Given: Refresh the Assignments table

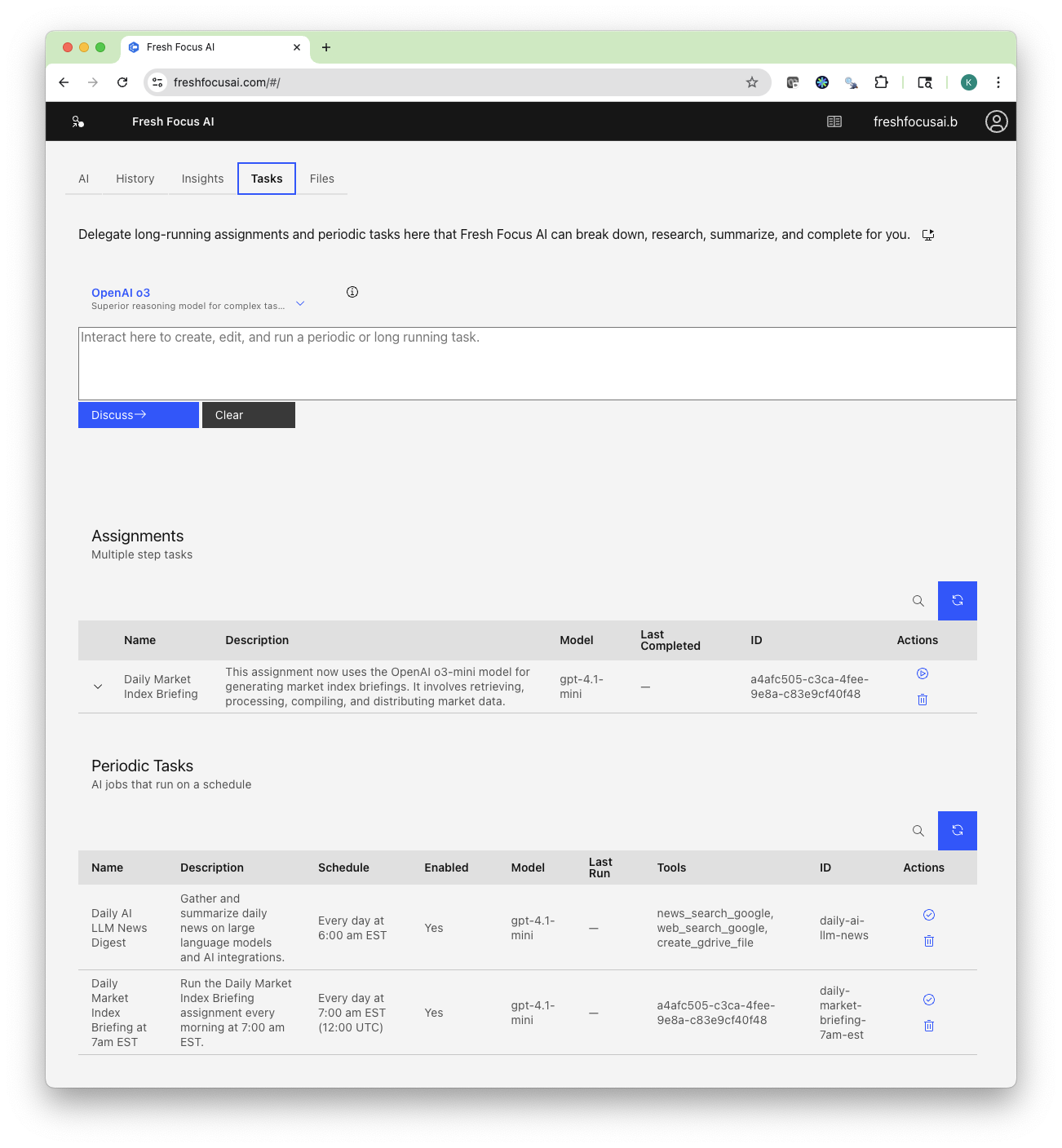Looking at the screenshot, I should point(957,600).
